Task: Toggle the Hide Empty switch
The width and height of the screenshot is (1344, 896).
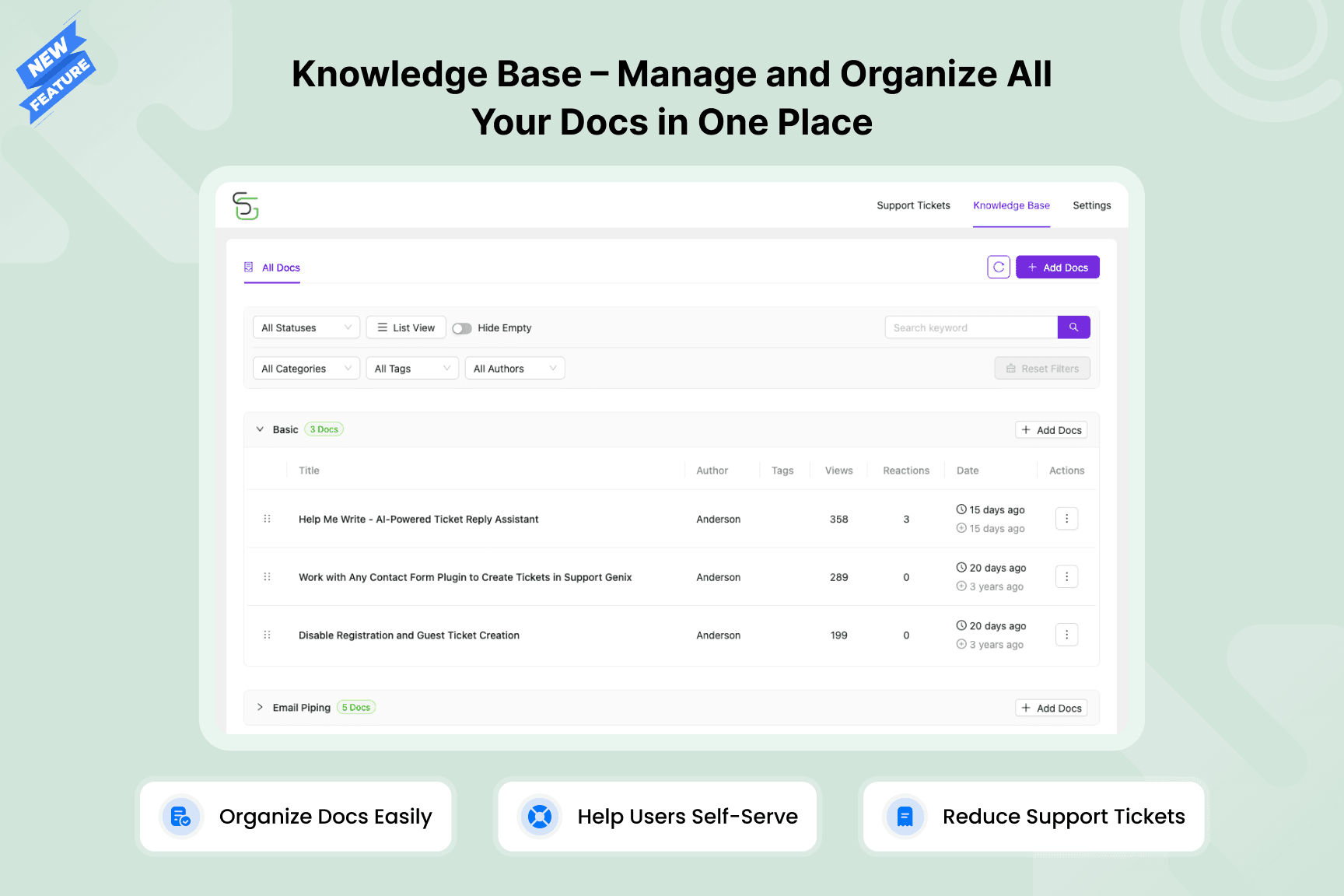Action: tap(462, 328)
